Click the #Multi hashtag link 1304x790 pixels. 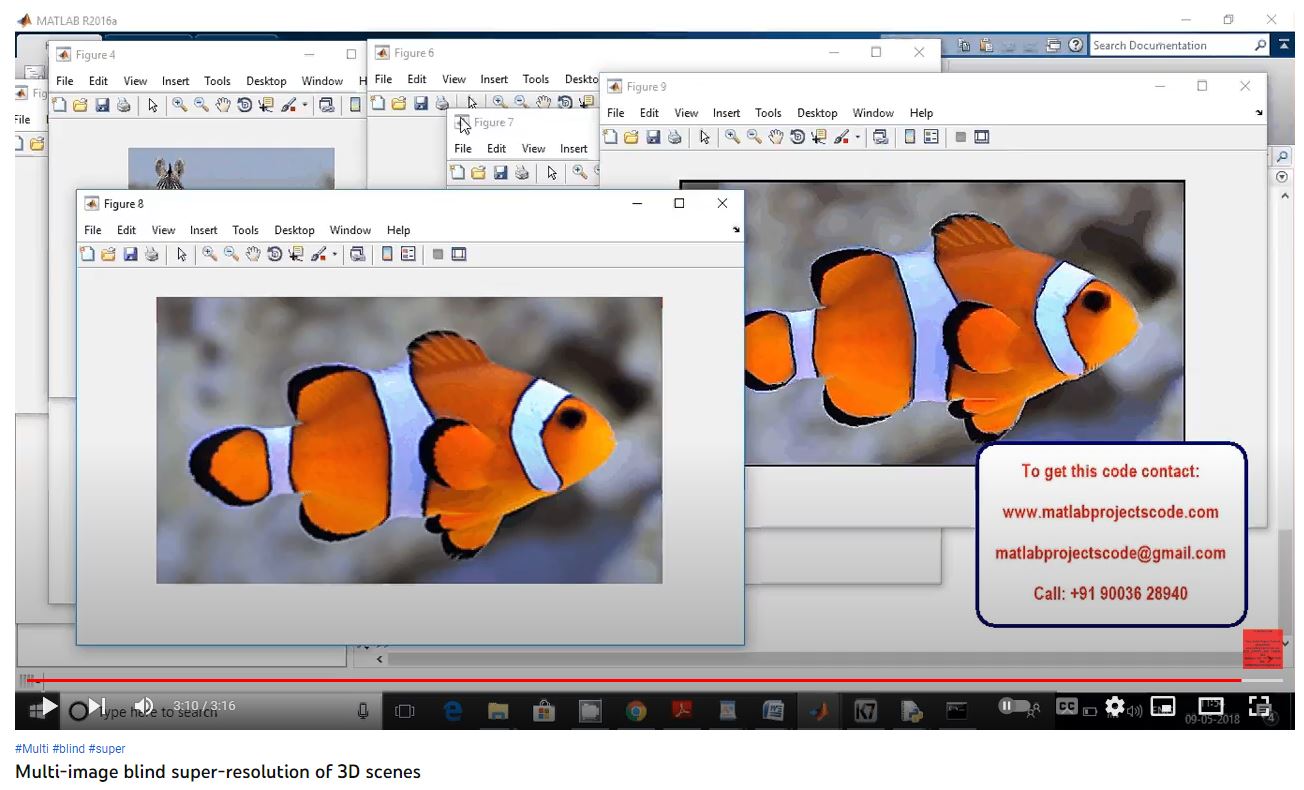coord(32,749)
